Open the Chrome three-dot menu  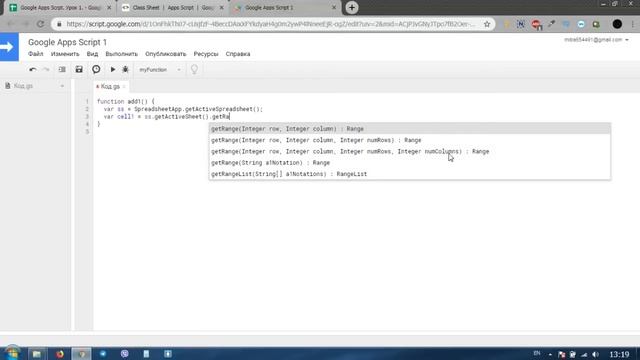[x=633, y=24]
